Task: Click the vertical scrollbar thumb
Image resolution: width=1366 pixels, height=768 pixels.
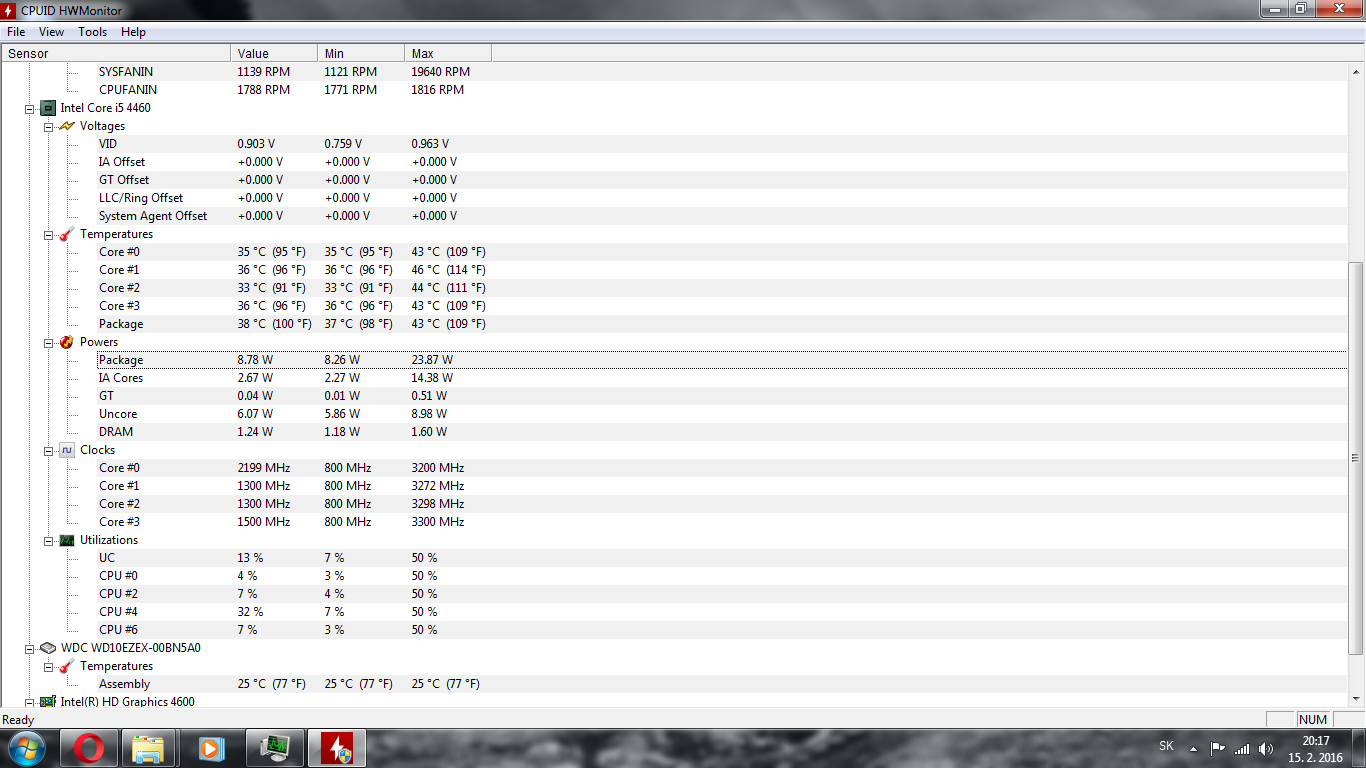Action: click(1356, 458)
